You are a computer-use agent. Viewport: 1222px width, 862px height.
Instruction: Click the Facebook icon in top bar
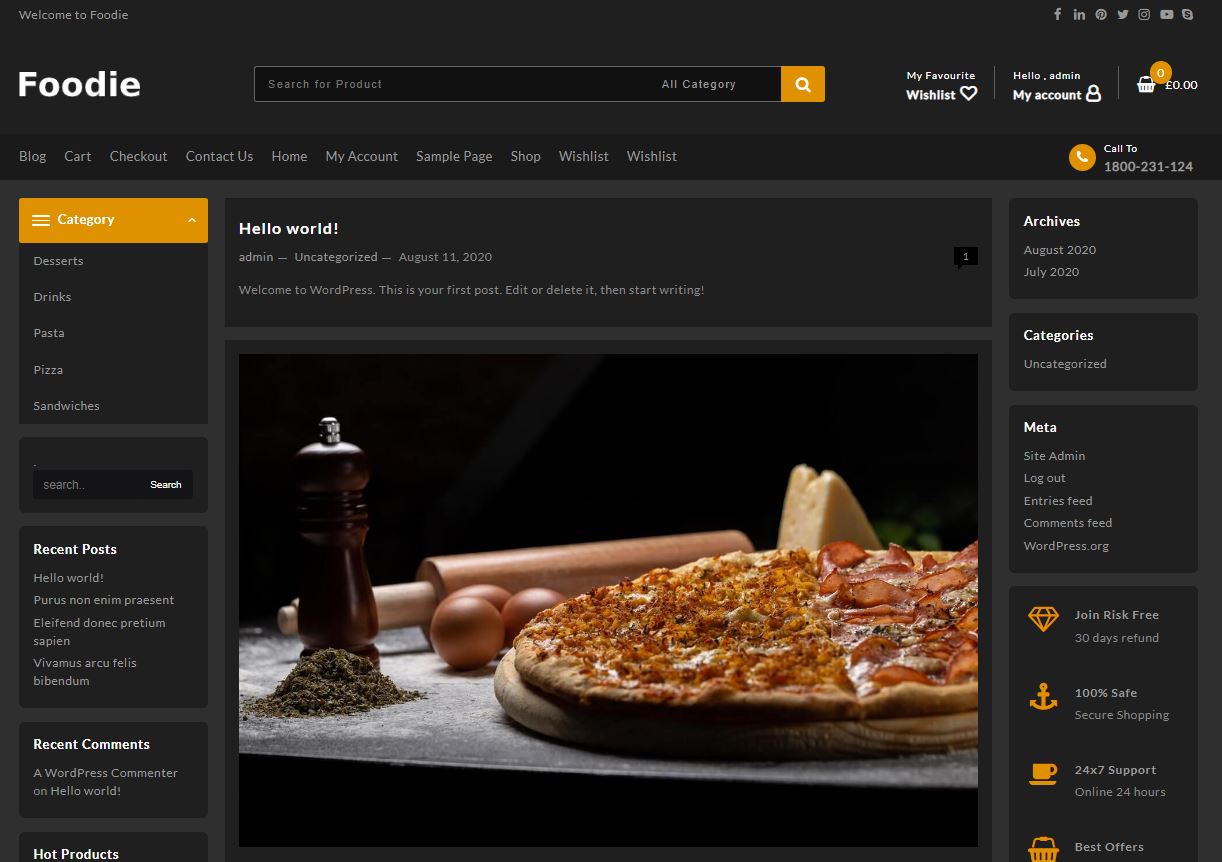point(1057,14)
